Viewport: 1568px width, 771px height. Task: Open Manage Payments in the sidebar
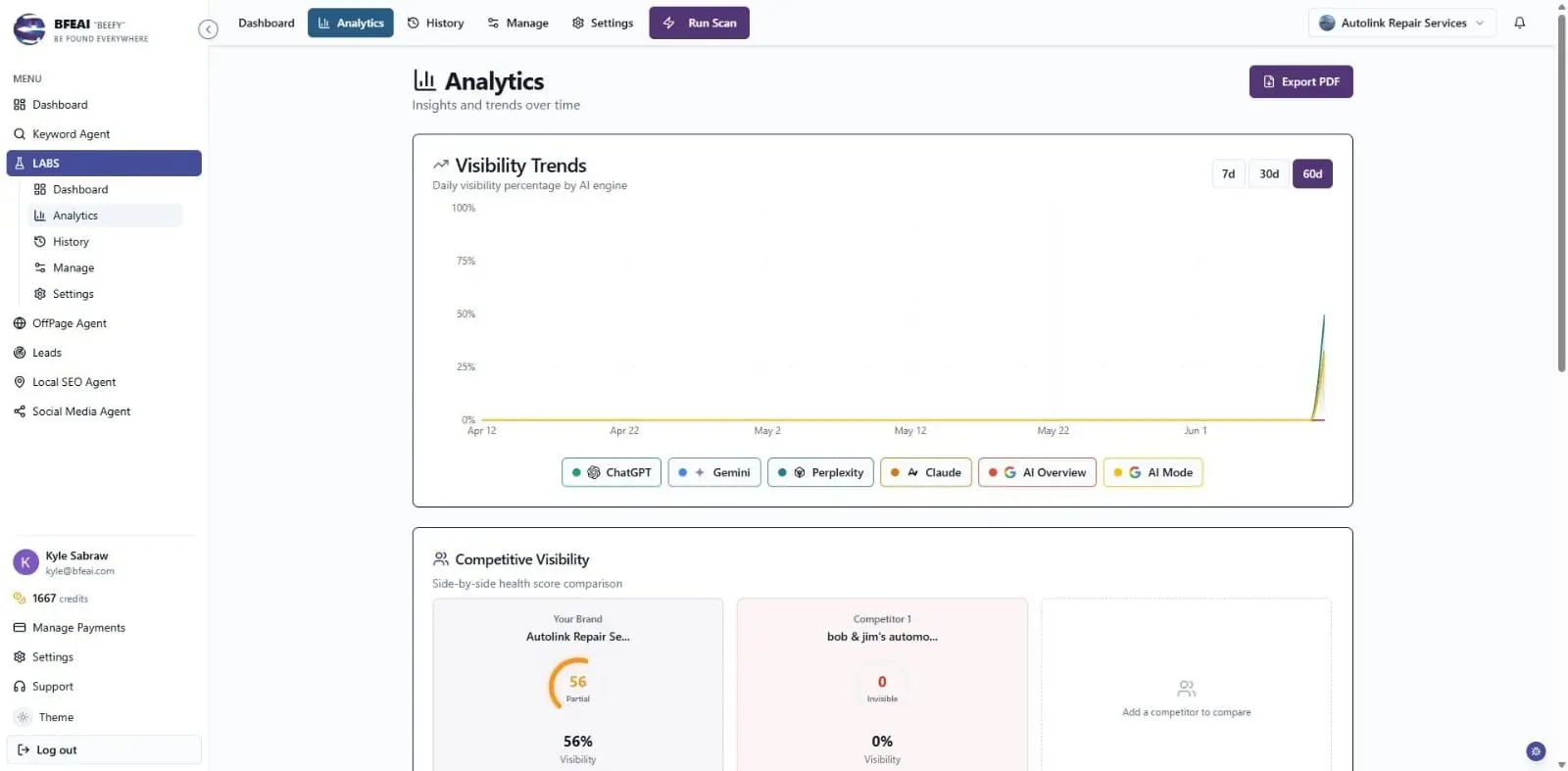tap(104, 628)
